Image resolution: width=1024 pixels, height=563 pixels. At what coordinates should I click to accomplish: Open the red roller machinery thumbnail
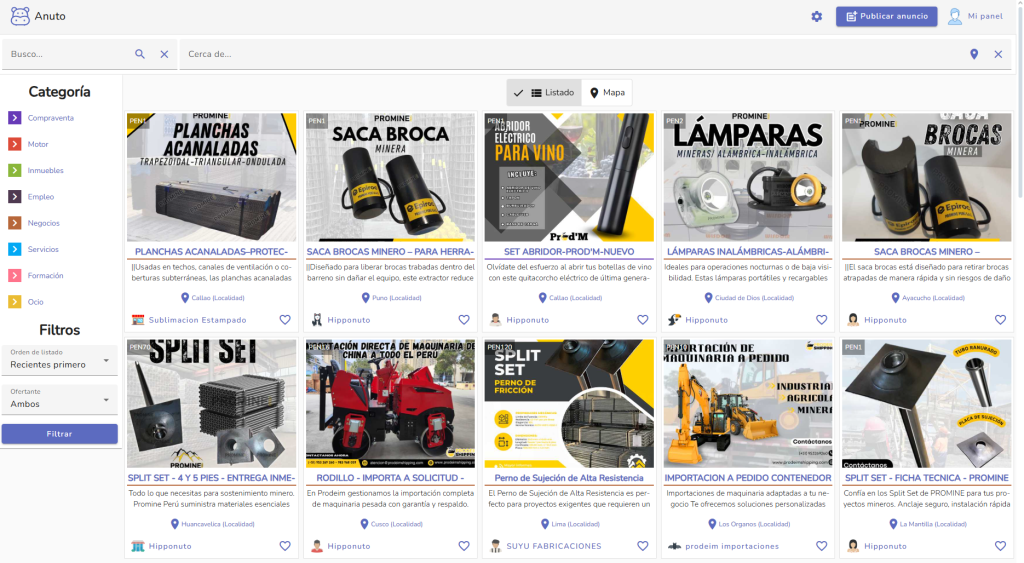click(390, 403)
